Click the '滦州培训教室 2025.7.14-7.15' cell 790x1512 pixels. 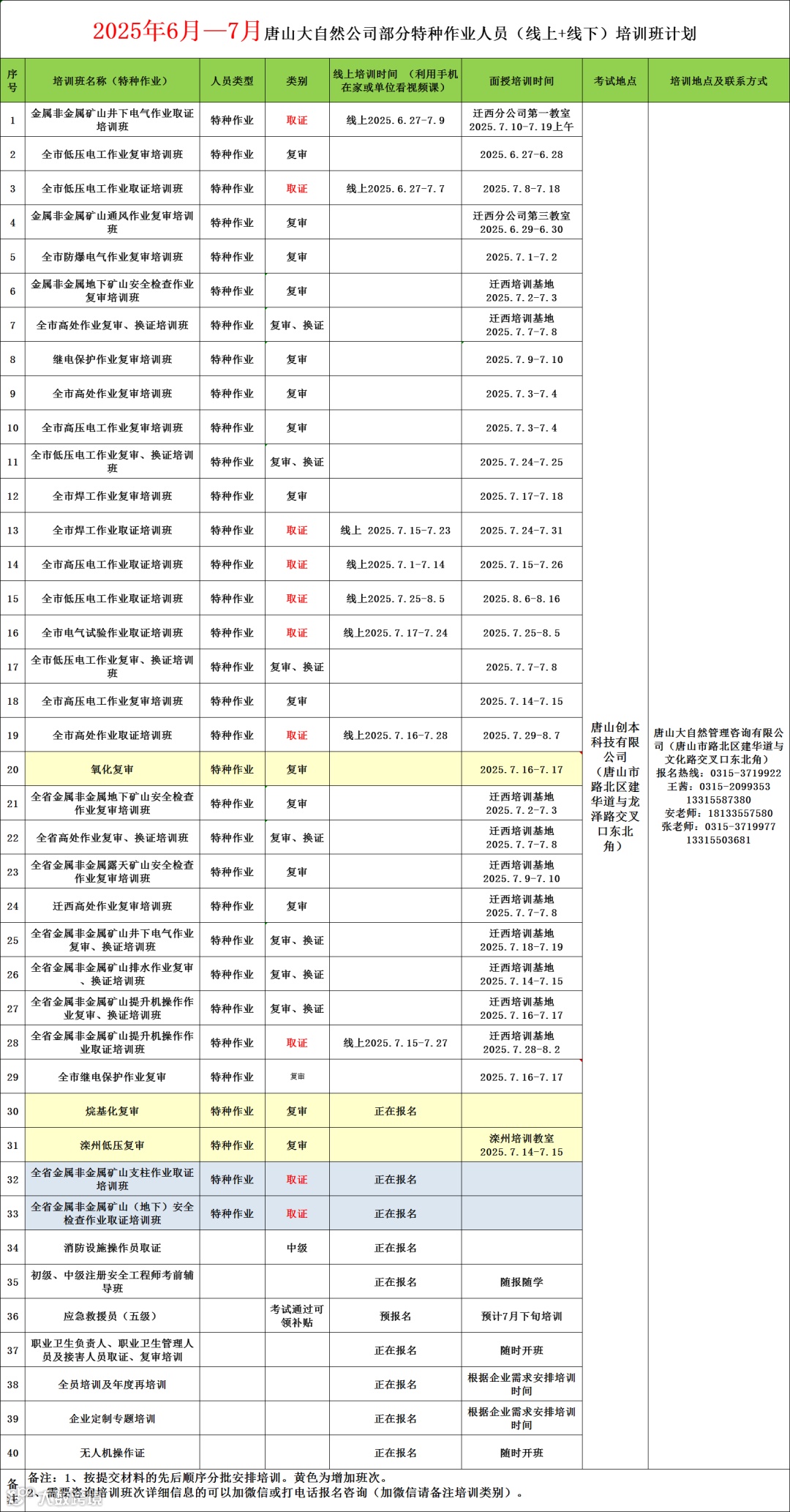pos(522,1145)
